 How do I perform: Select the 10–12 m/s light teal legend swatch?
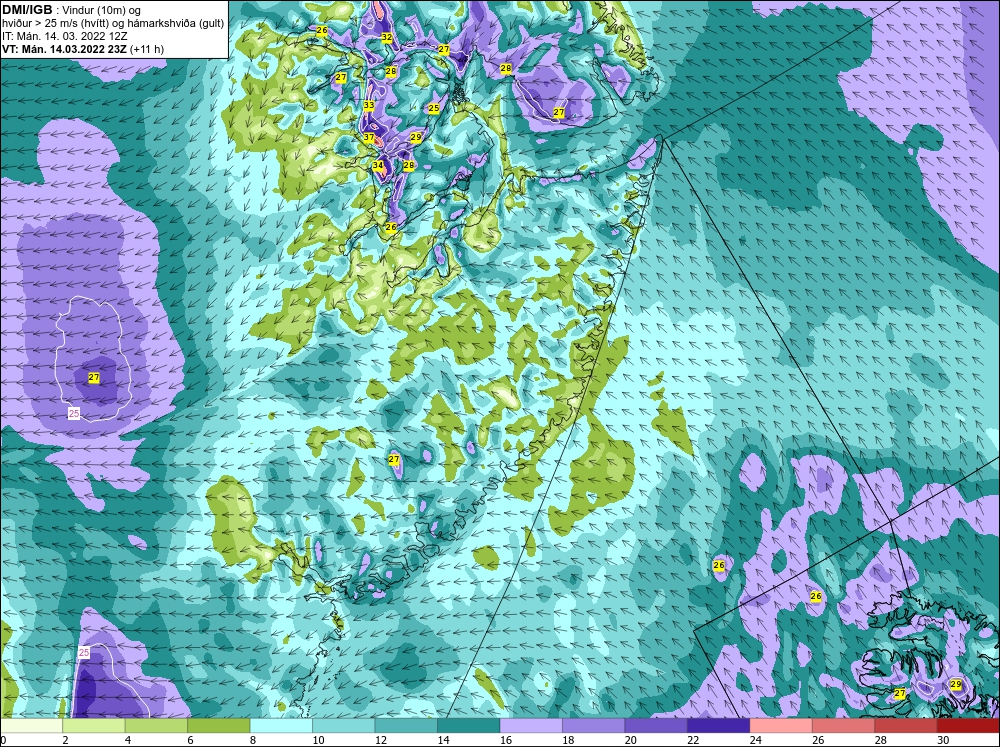click(344, 726)
